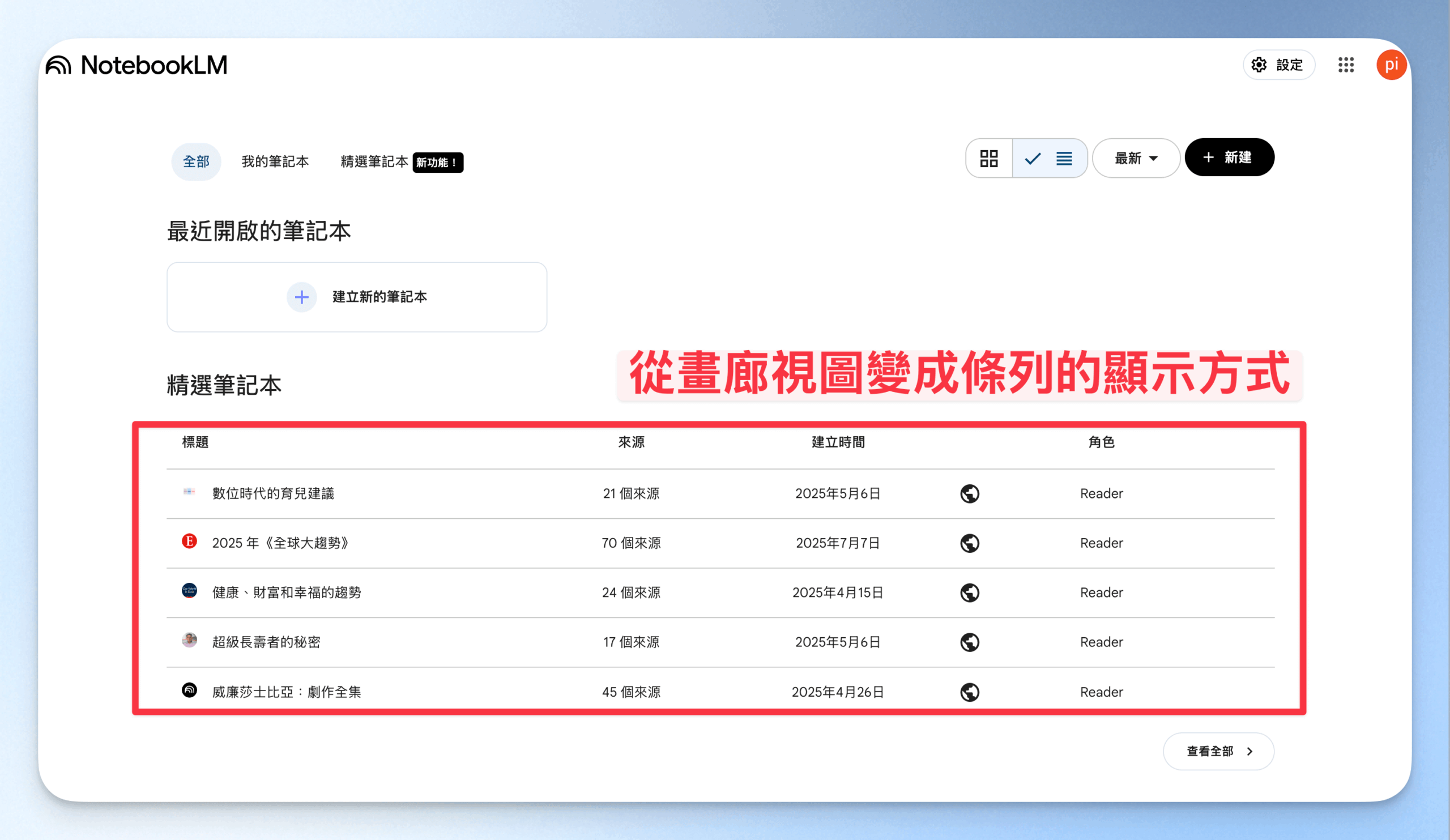
Task: Open 健康、財富和幸福的趨勢 notebook
Action: (x=287, y=592)
